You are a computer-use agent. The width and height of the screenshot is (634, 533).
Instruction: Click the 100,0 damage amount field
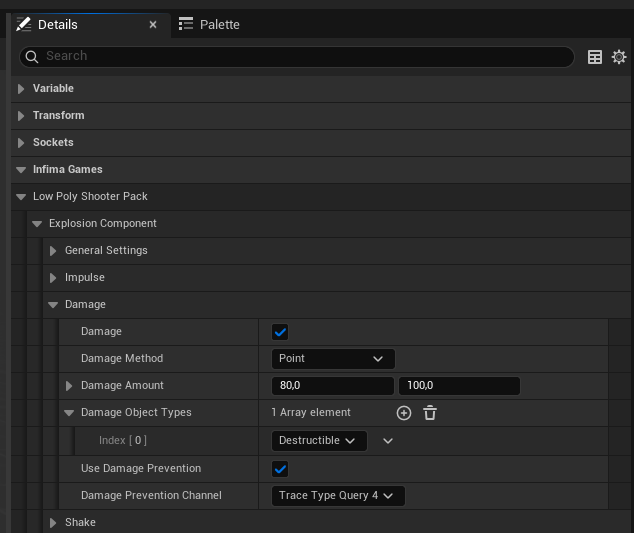pos(459,386)
